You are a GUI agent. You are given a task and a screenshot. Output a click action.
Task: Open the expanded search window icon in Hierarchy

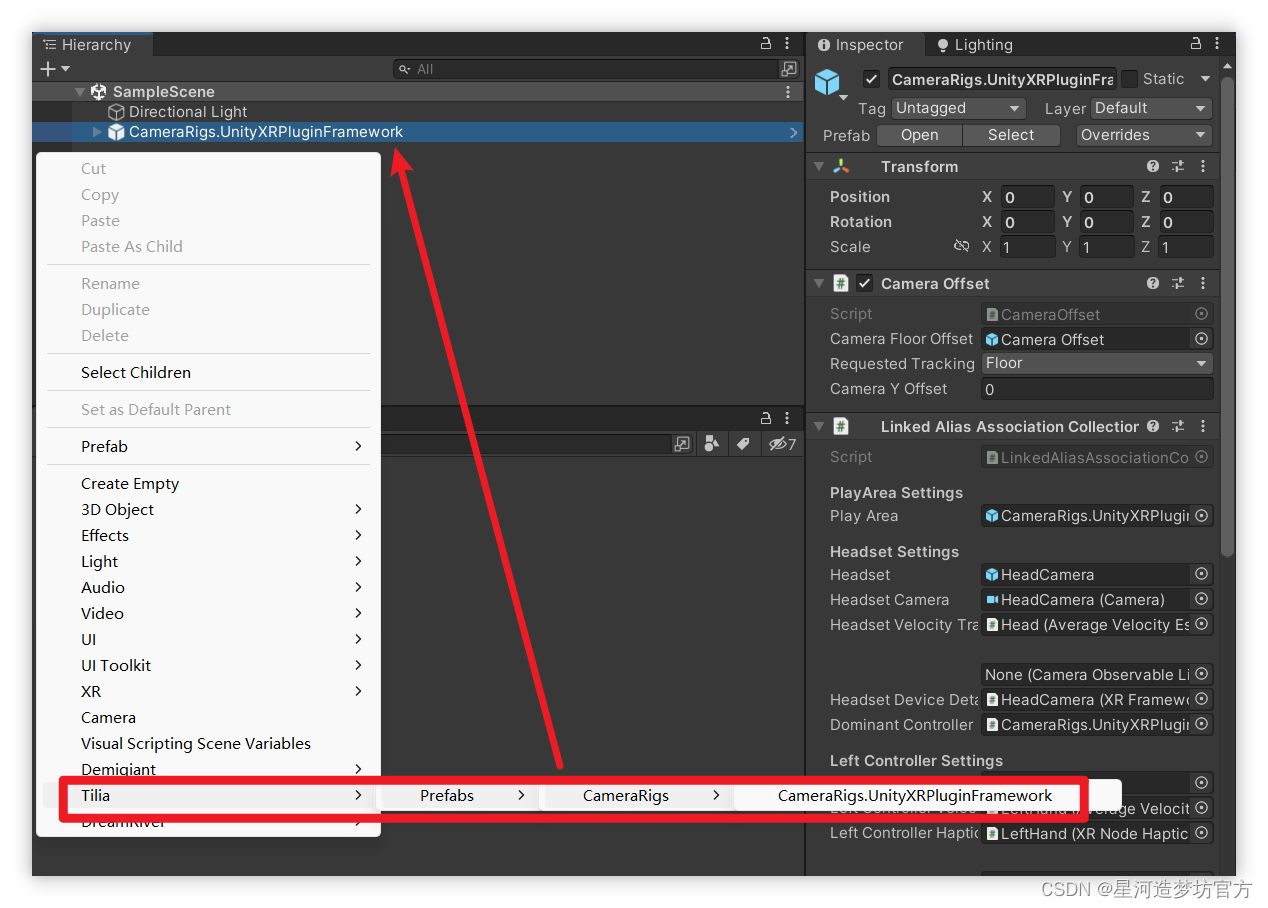tap(789, 69)
